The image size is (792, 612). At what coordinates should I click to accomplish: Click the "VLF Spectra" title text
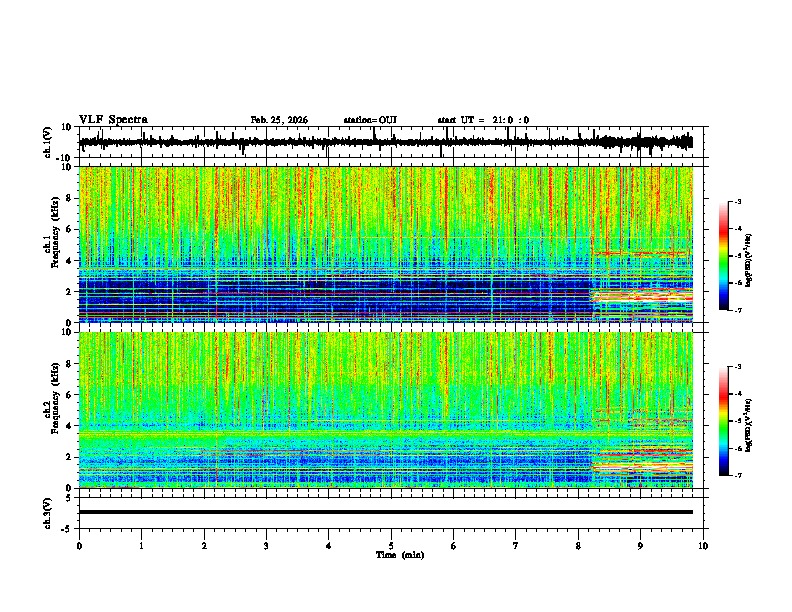113,120
